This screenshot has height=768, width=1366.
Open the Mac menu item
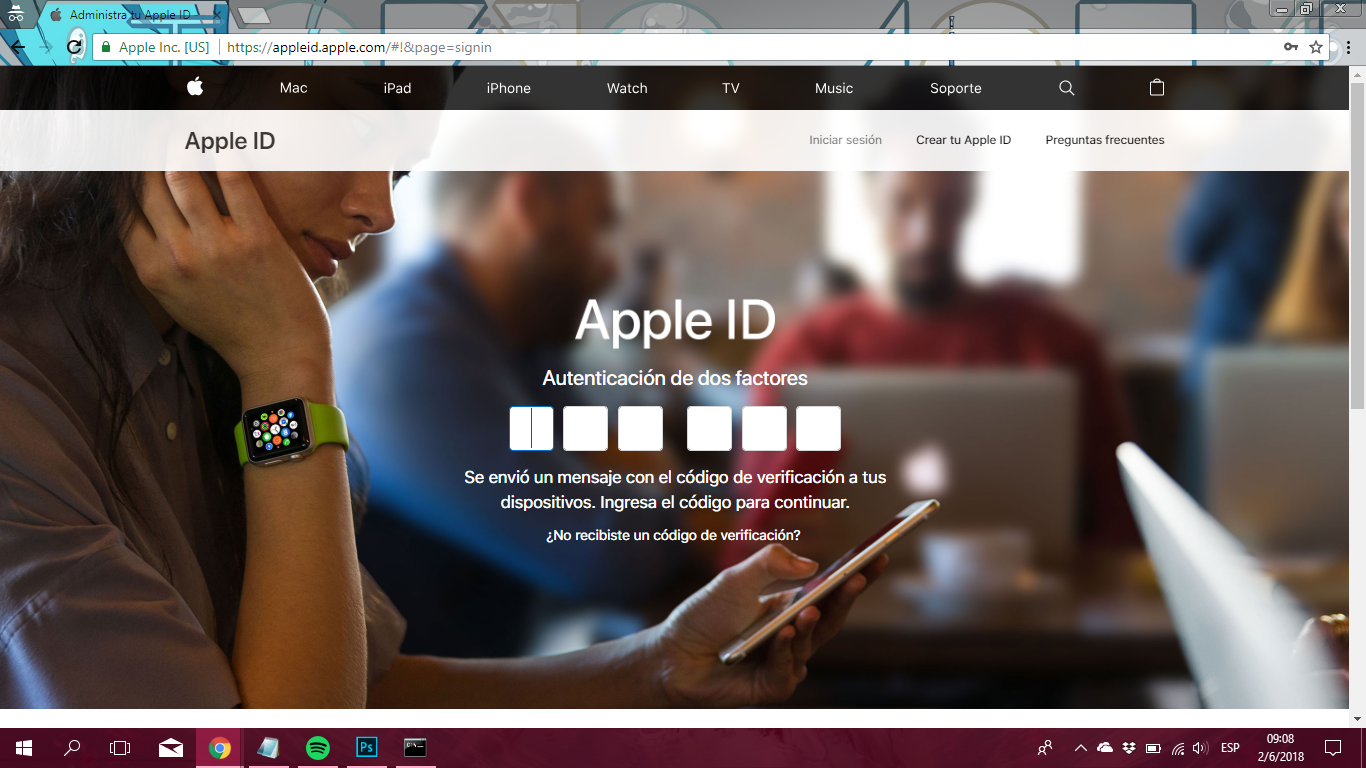click(x=294, y=88)
